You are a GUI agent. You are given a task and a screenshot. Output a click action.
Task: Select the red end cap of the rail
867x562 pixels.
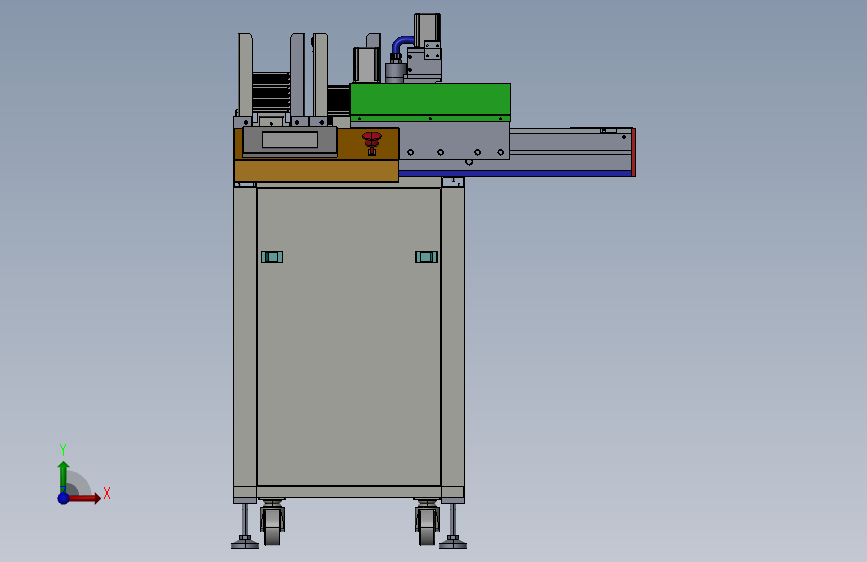click(x=634, y=152)
